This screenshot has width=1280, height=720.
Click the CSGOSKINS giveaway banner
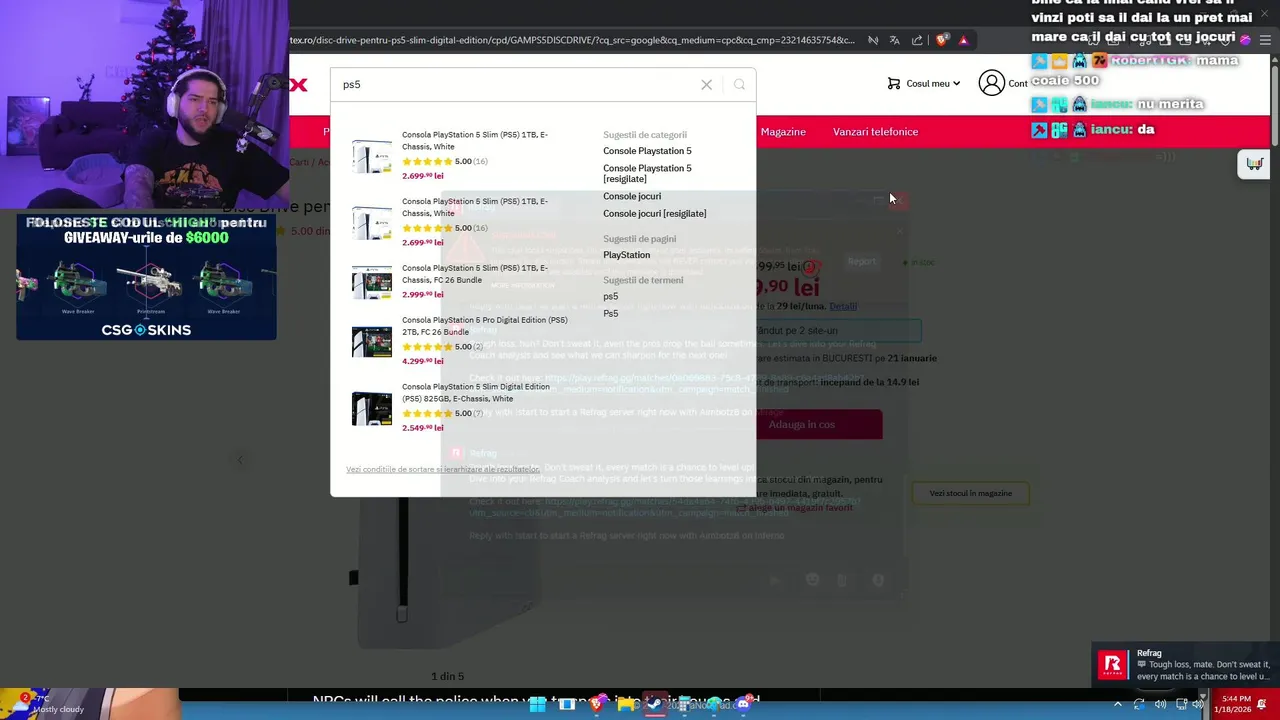point(146,277)
